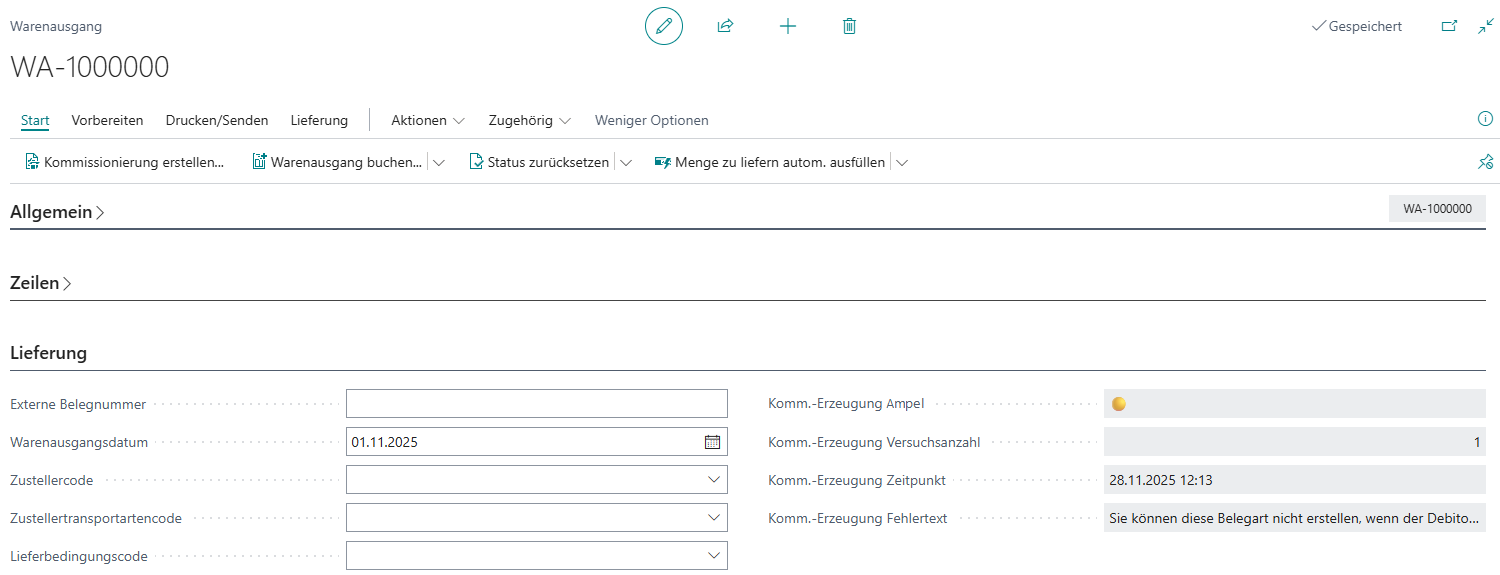
Task: Collapse the Lieferung section header
Action: tap(48, 353)
